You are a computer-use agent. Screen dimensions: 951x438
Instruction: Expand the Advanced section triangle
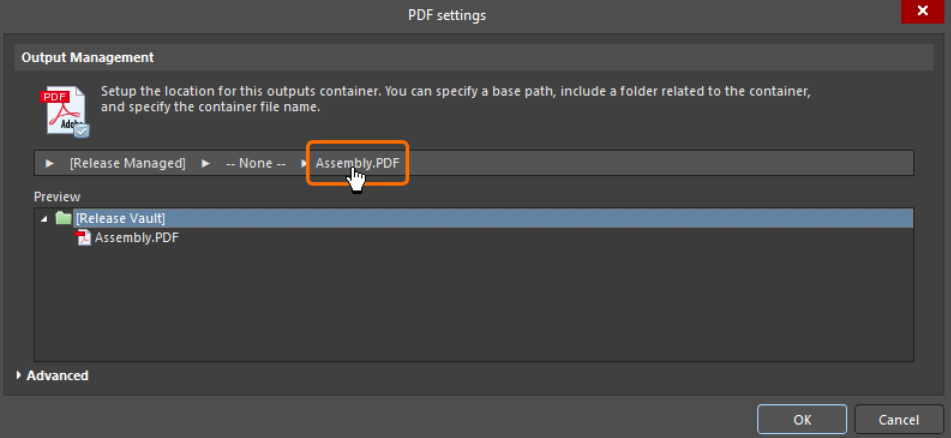(20, 376)
